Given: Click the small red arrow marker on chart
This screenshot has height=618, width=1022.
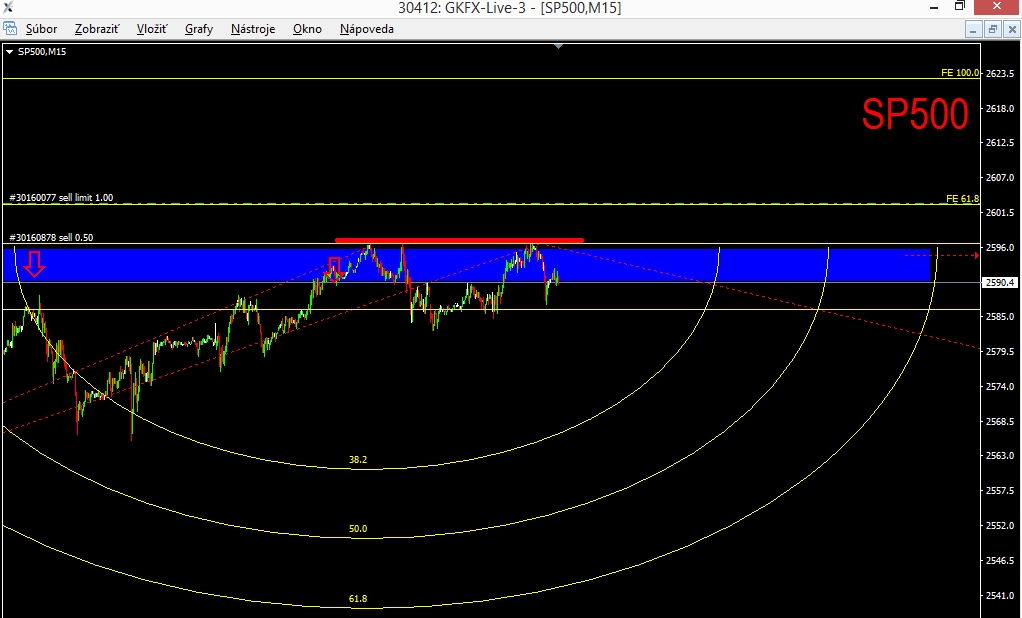Looking at the screenshot, I should (334, 269).
